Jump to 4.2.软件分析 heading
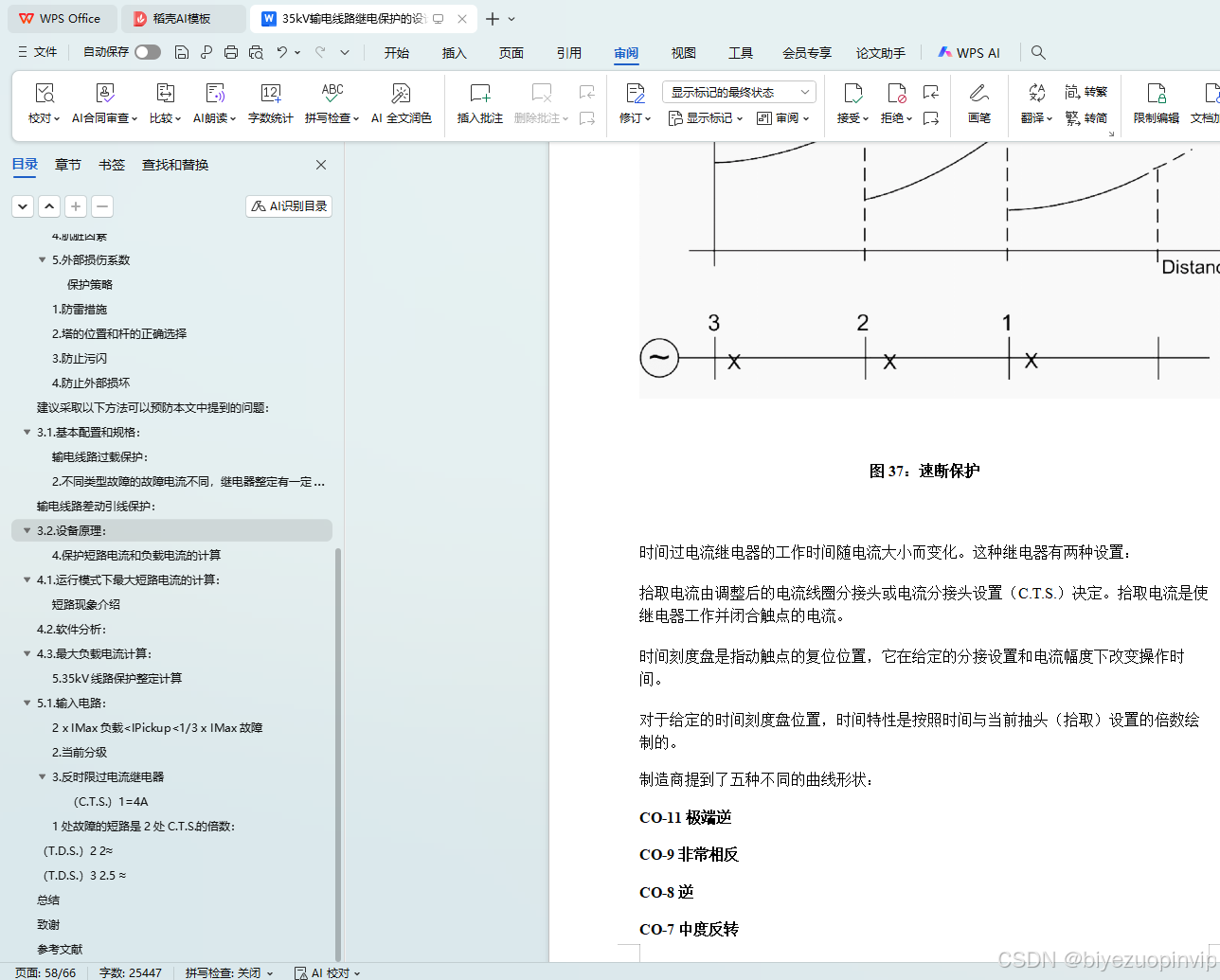This screenshot has height=980, width=1220. 72,629
